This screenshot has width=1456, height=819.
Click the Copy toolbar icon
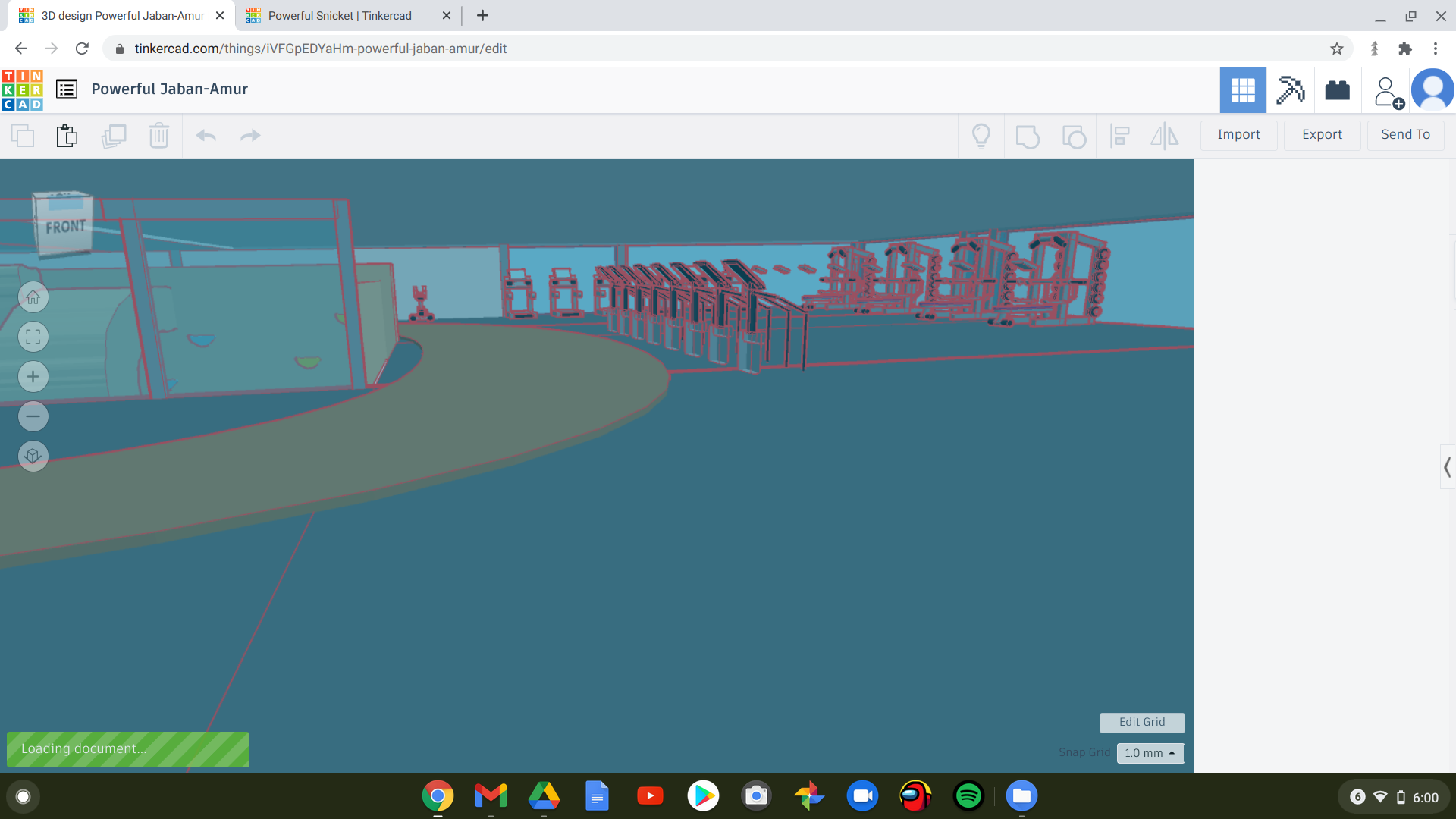pyautogui.click(x=23, y=136)
